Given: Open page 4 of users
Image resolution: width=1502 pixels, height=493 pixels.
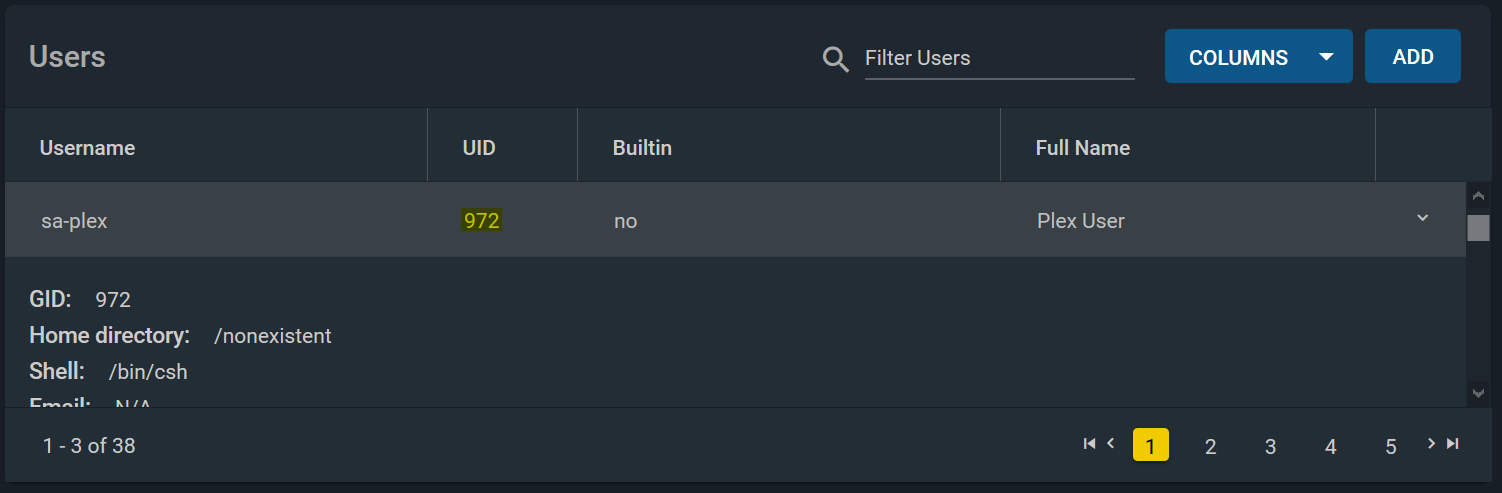Looking at the screenshot, I should pos(1330,446).
